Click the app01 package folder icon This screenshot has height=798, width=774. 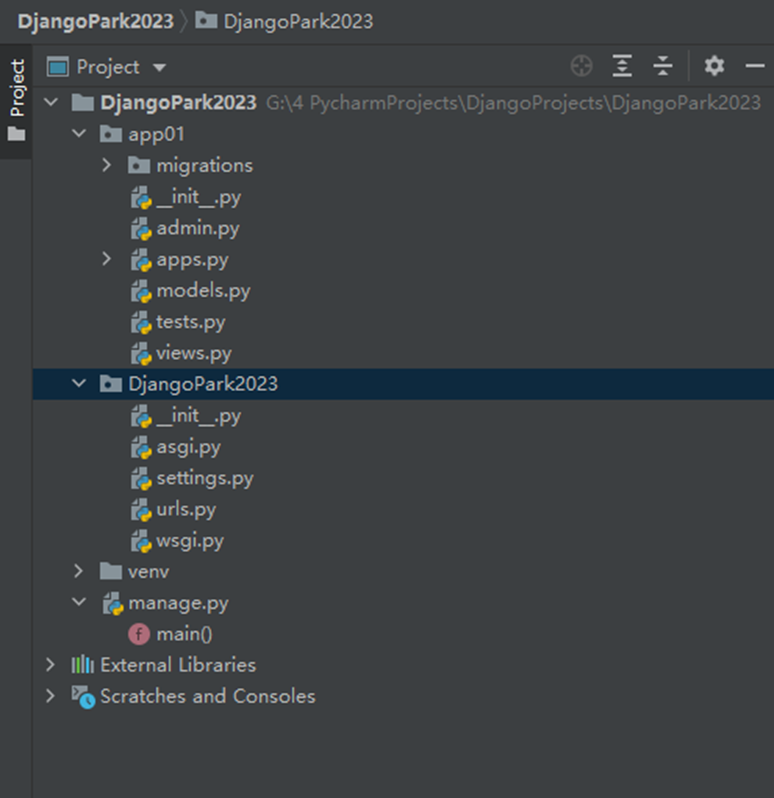tap(110, 134)
